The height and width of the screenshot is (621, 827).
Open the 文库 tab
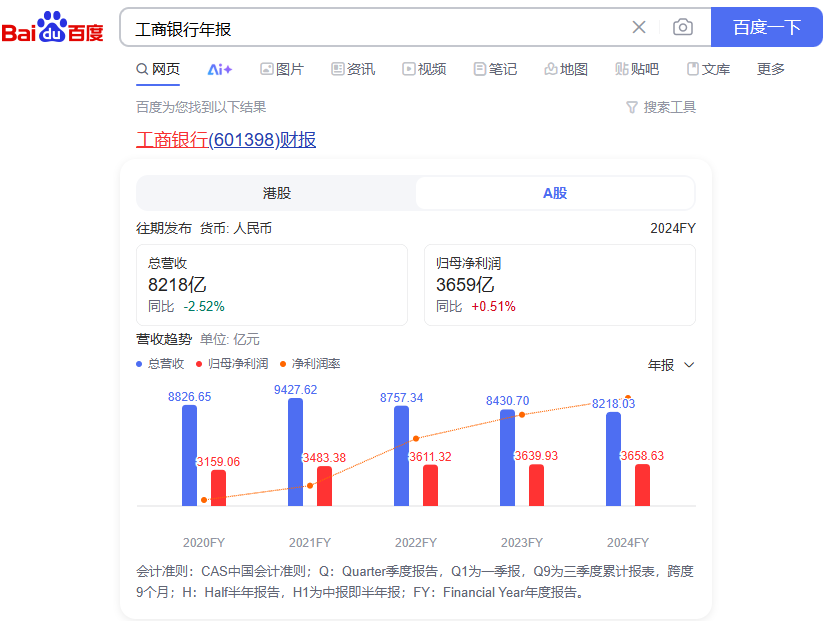tap(708, 69)
